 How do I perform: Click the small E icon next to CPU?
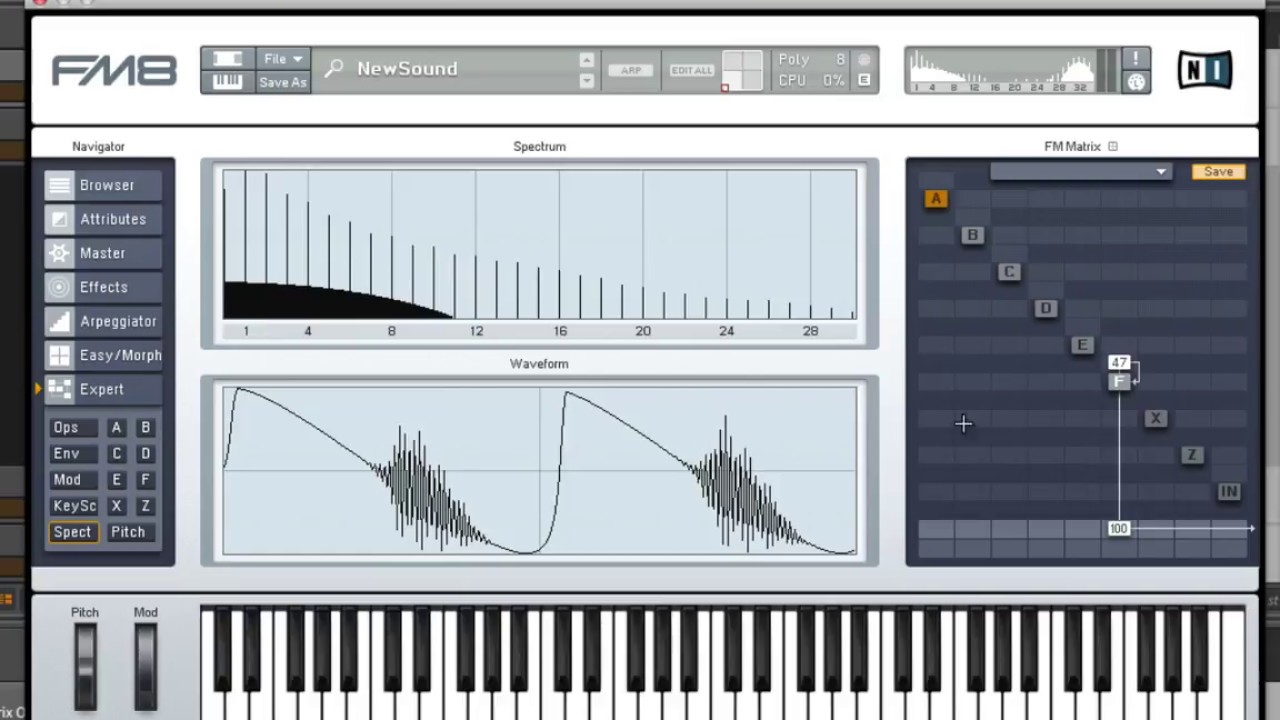pos(864,80)
